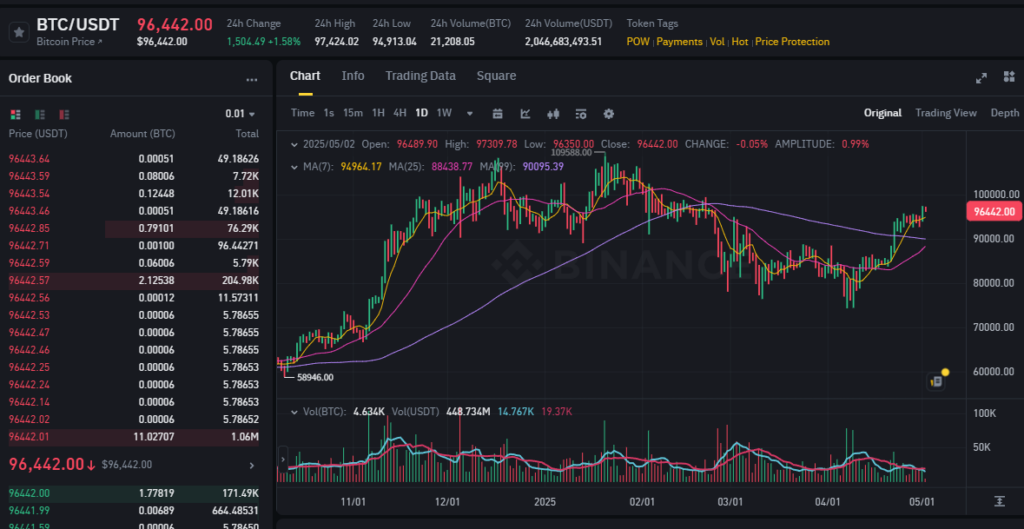The height and width of the screenshot is (529, 1024).
Task: Click the Amount (BTC) column header
Action: point(142,134)
